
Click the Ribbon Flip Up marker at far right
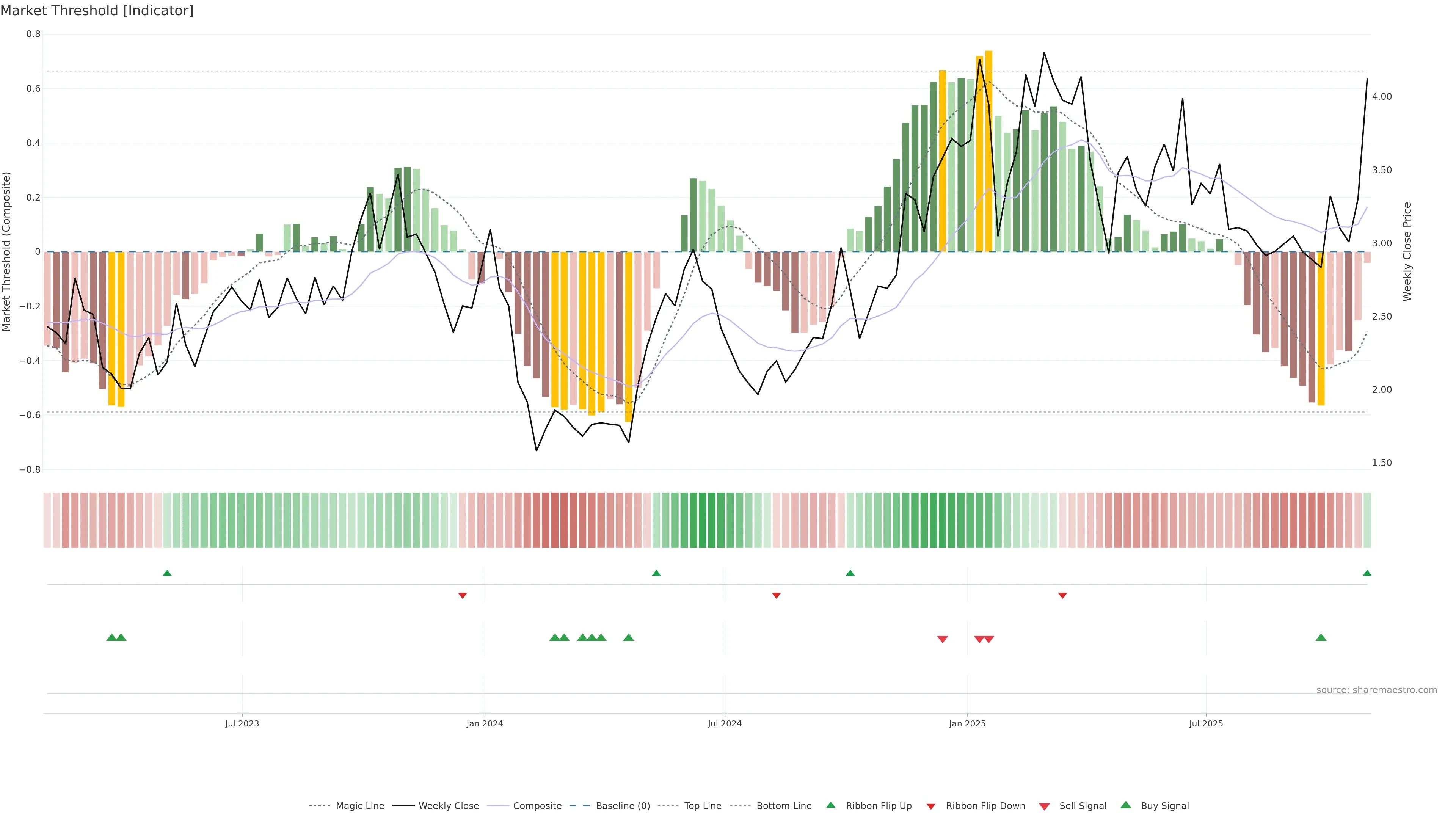[1367, 573]
